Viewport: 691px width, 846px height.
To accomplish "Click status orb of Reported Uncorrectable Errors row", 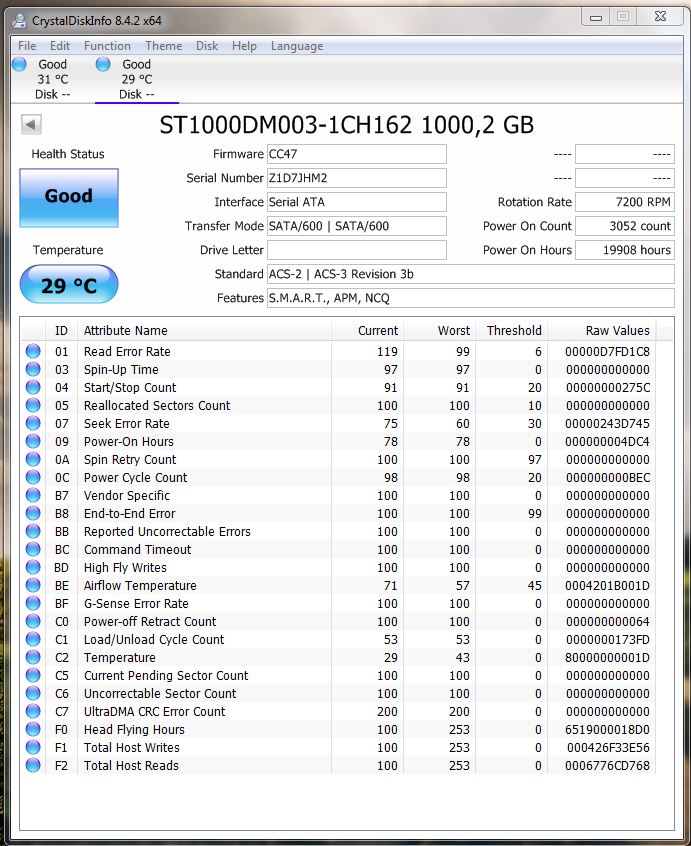I will click(33, 531).
